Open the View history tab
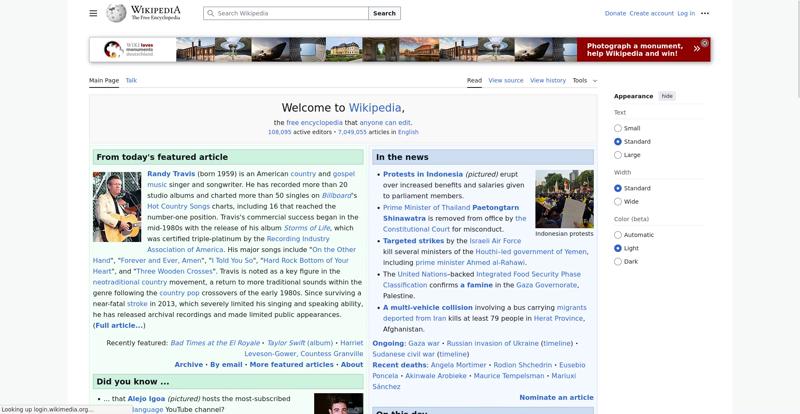Screen dimensions: 800x414 pyautogui.click(x=548, y=81)
